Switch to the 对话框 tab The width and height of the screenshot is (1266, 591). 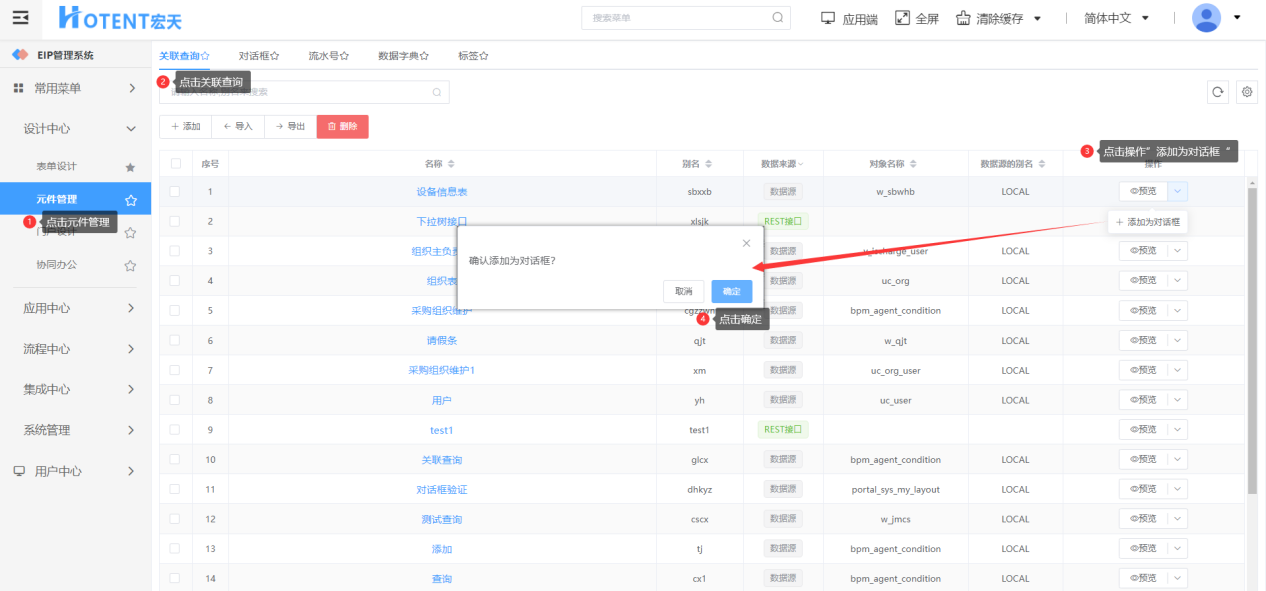point(258,56)
